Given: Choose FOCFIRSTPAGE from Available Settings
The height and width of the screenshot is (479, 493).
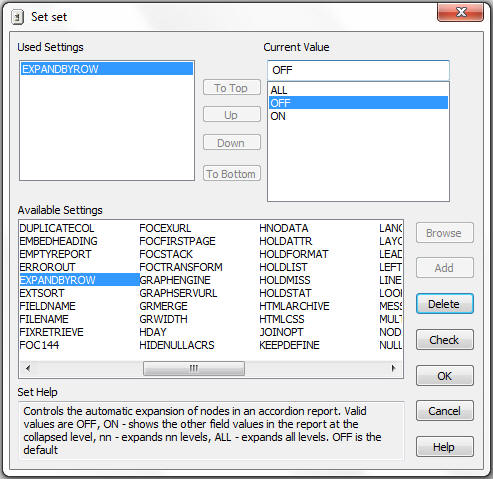Looking at the screenshot, I should point(177,241).
